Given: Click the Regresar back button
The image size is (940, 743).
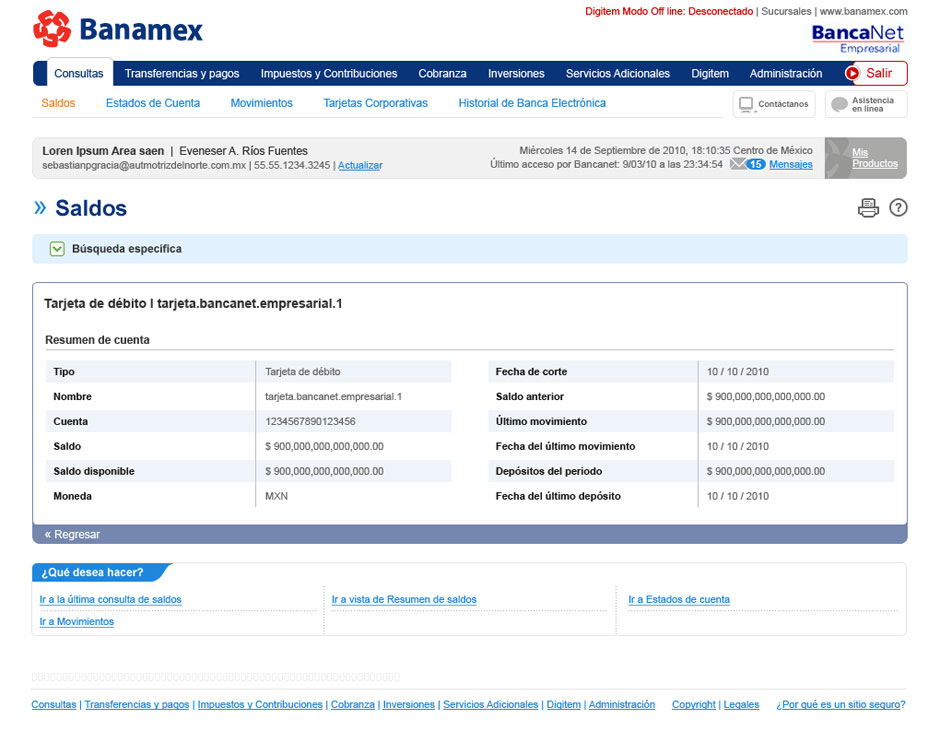Looking at the screenshot, I should coord(72,534).
